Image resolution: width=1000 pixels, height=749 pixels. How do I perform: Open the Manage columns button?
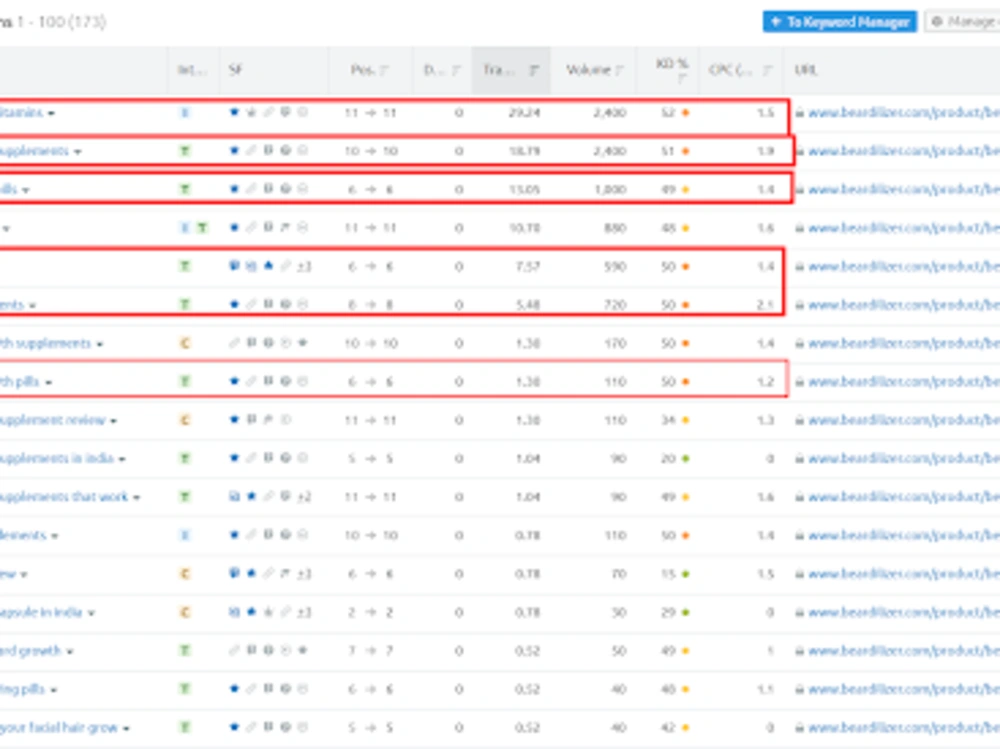[963, 22]
